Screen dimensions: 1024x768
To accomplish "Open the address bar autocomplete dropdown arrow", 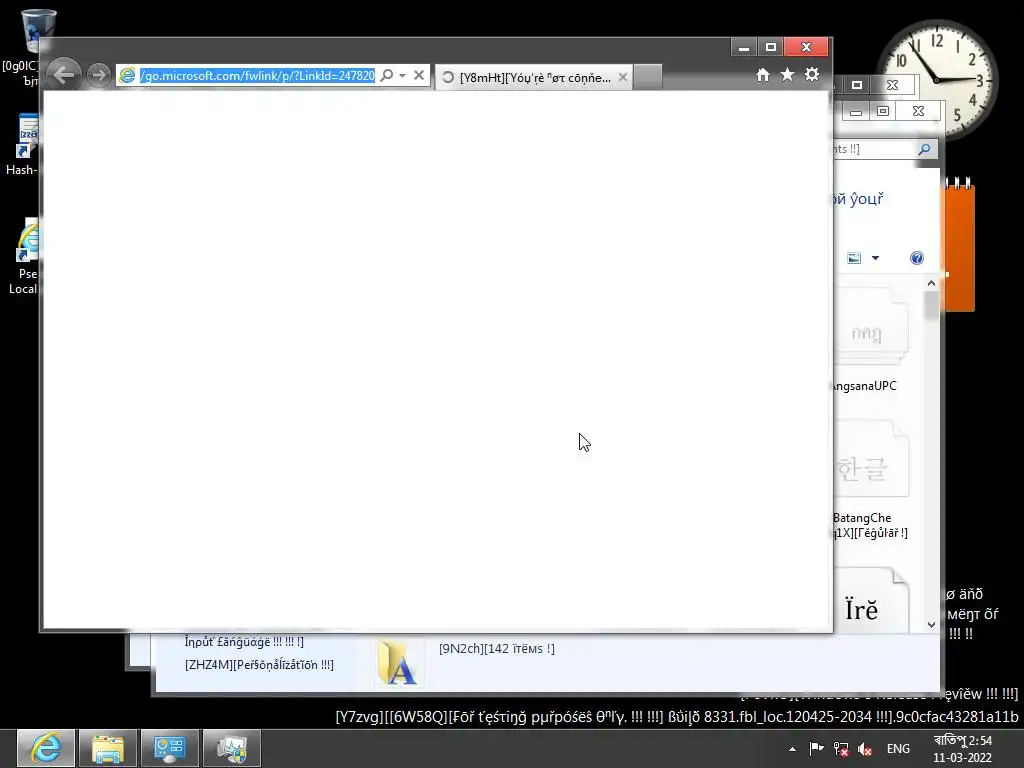I will 403,76.
